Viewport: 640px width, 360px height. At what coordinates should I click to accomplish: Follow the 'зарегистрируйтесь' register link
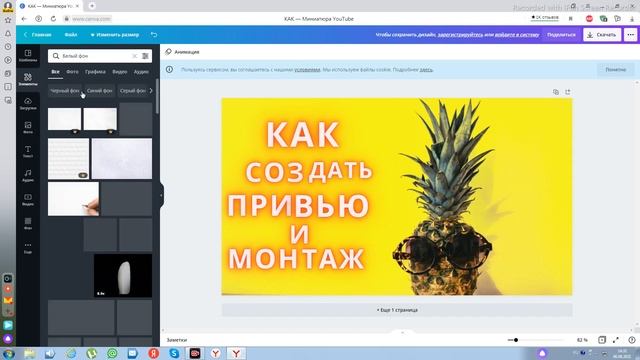pyautogui.click(x=460, y=35)
